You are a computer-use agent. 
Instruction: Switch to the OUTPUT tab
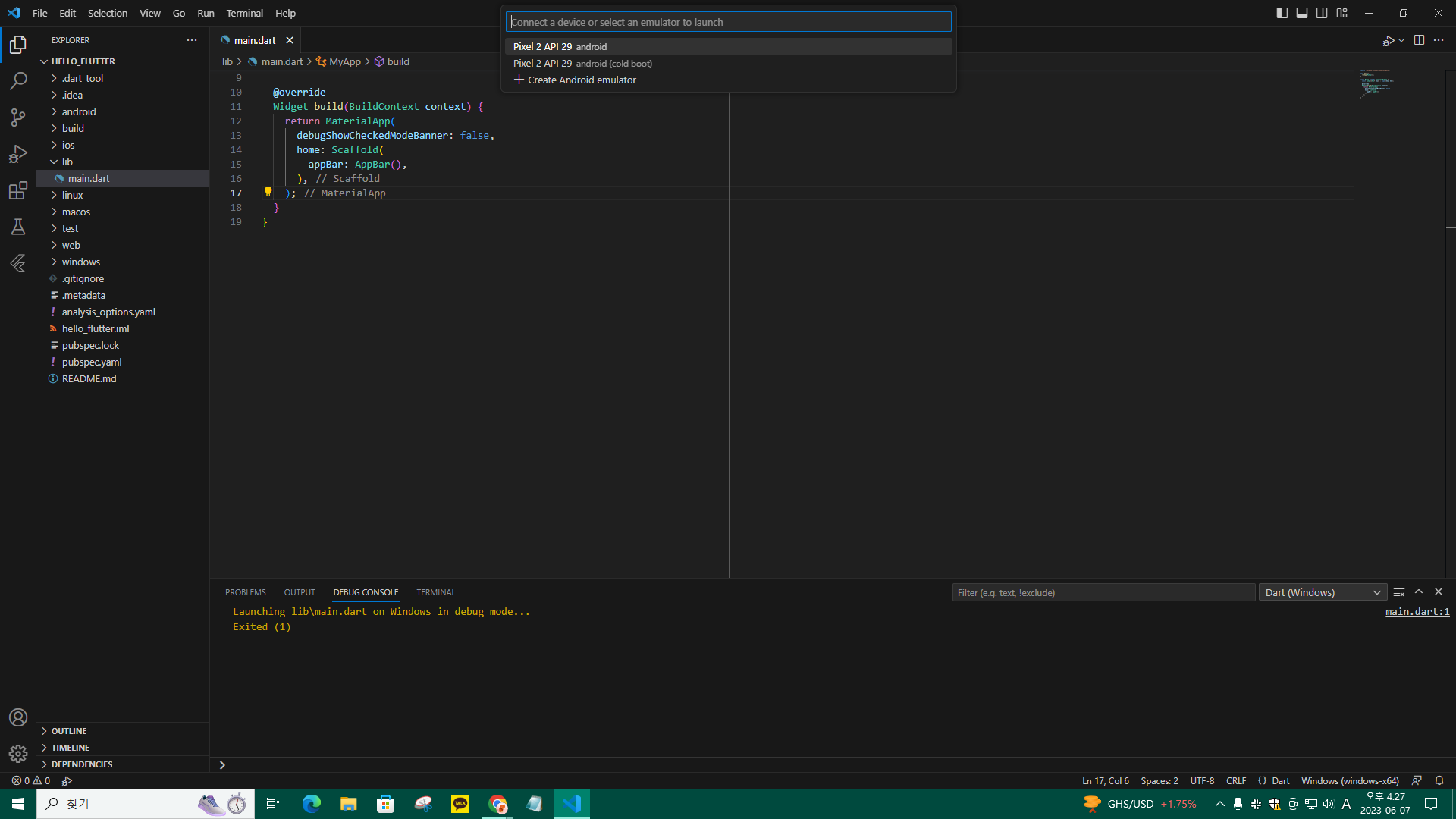pyautogui.click(x=300, y=592)
